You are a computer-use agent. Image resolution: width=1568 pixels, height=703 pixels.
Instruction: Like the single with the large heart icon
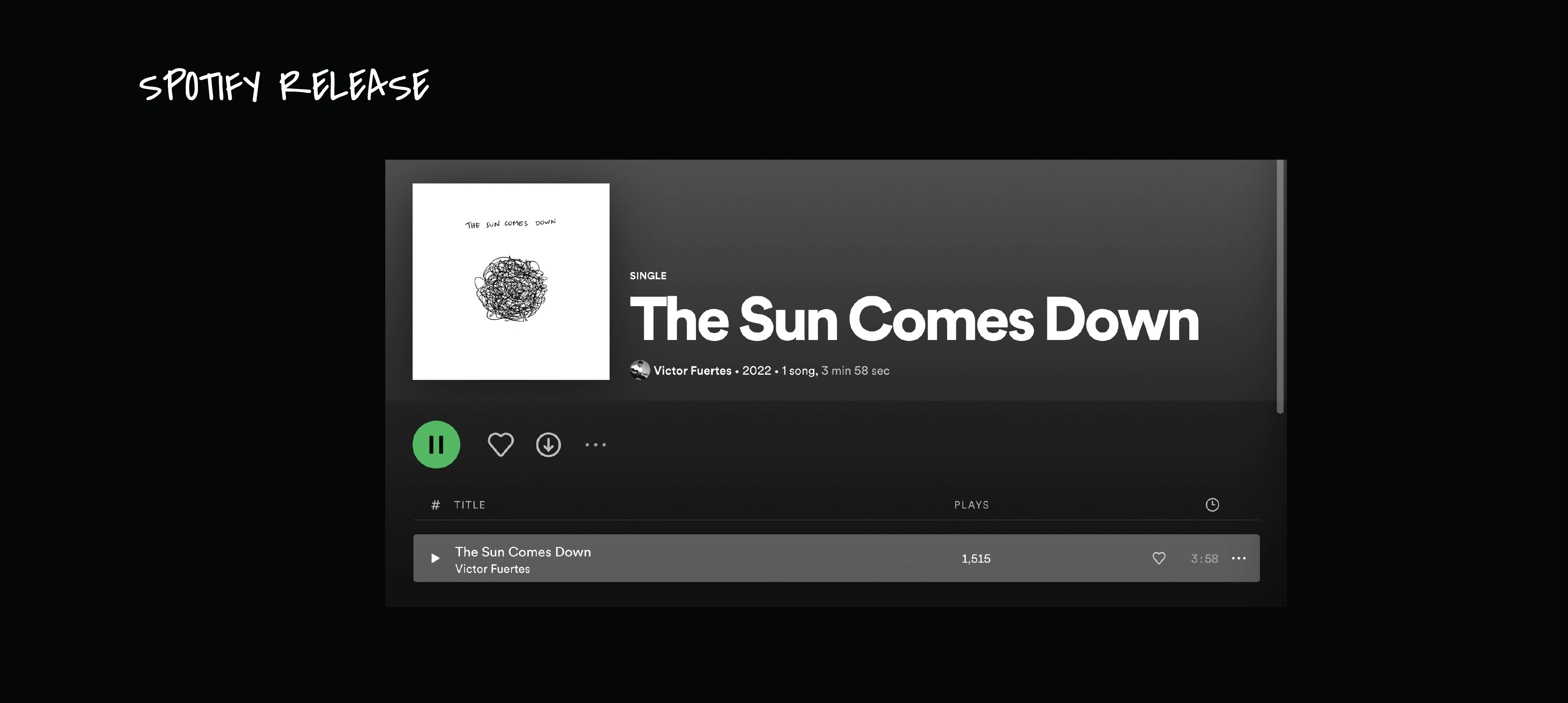tap(500, 445)
